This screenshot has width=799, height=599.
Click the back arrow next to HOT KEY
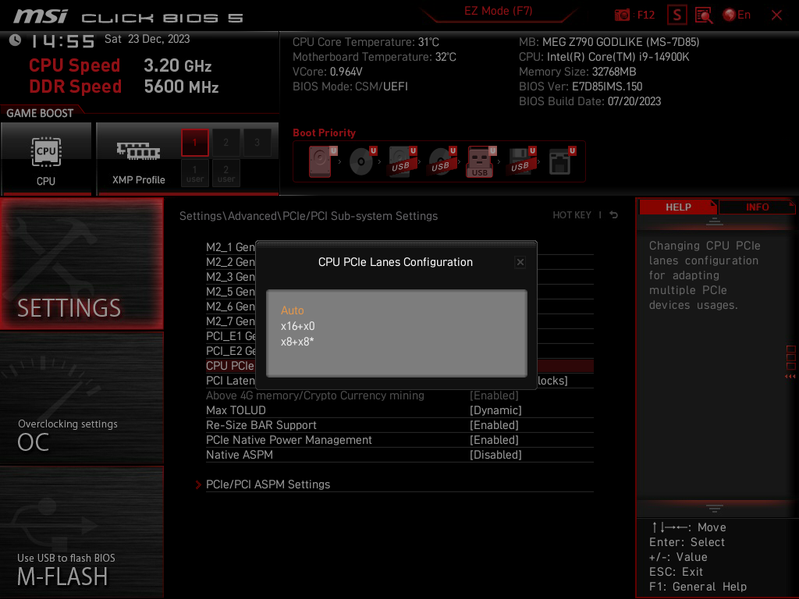tap(614, 215)
